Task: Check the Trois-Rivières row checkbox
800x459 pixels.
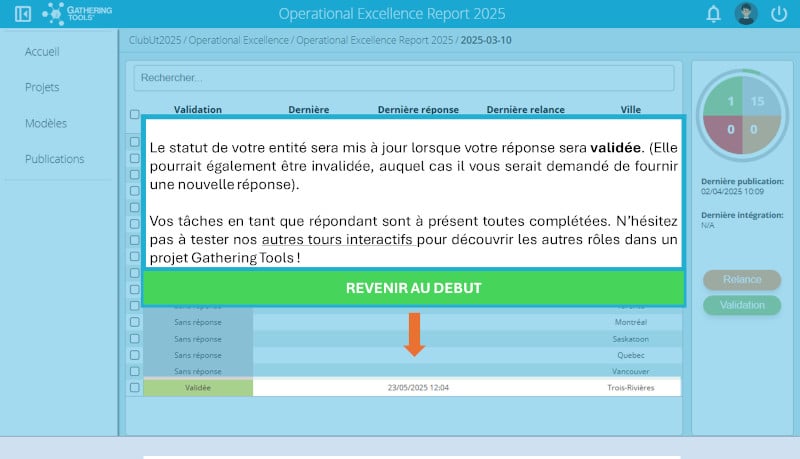Action: (135, 387)
